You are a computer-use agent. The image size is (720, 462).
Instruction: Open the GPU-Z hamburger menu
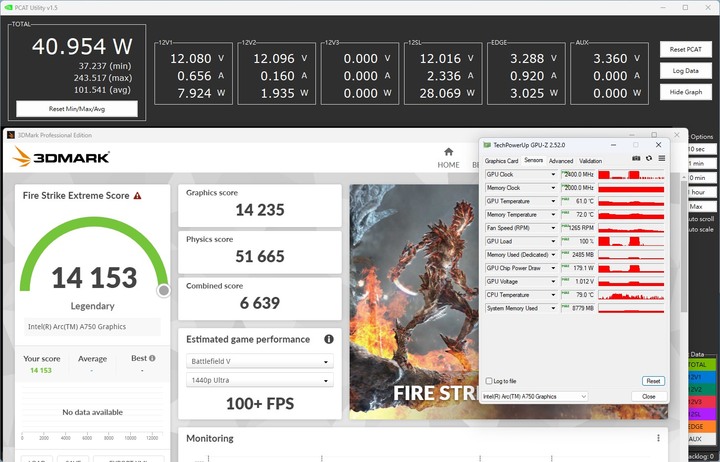[x=662, y=158]
